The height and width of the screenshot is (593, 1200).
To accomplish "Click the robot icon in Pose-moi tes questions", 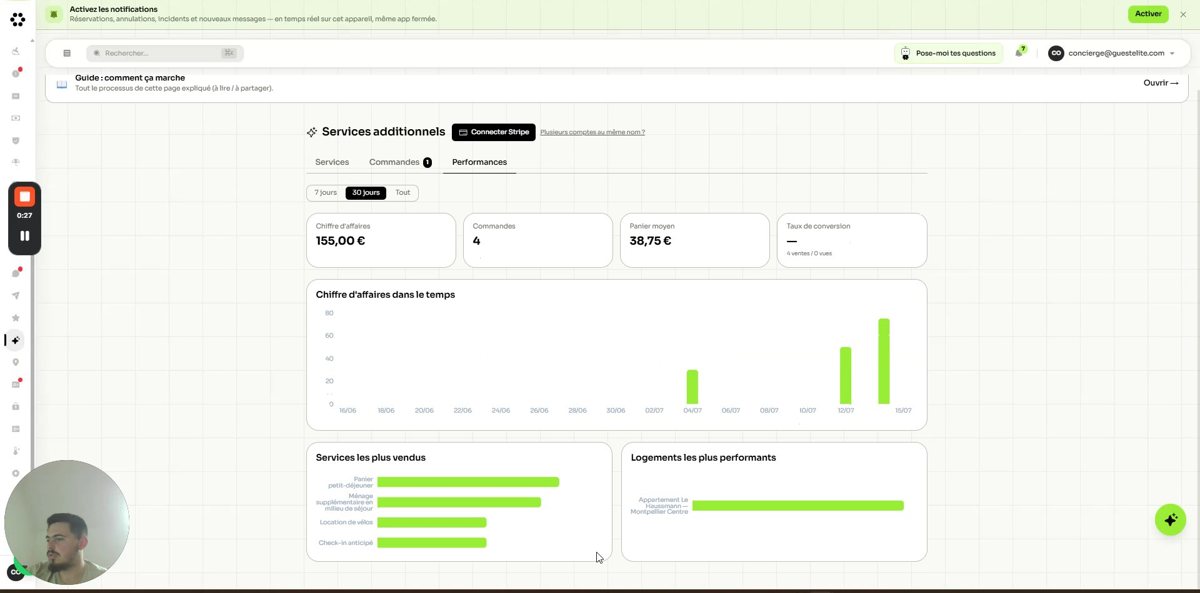I will (x=905, y=53).
